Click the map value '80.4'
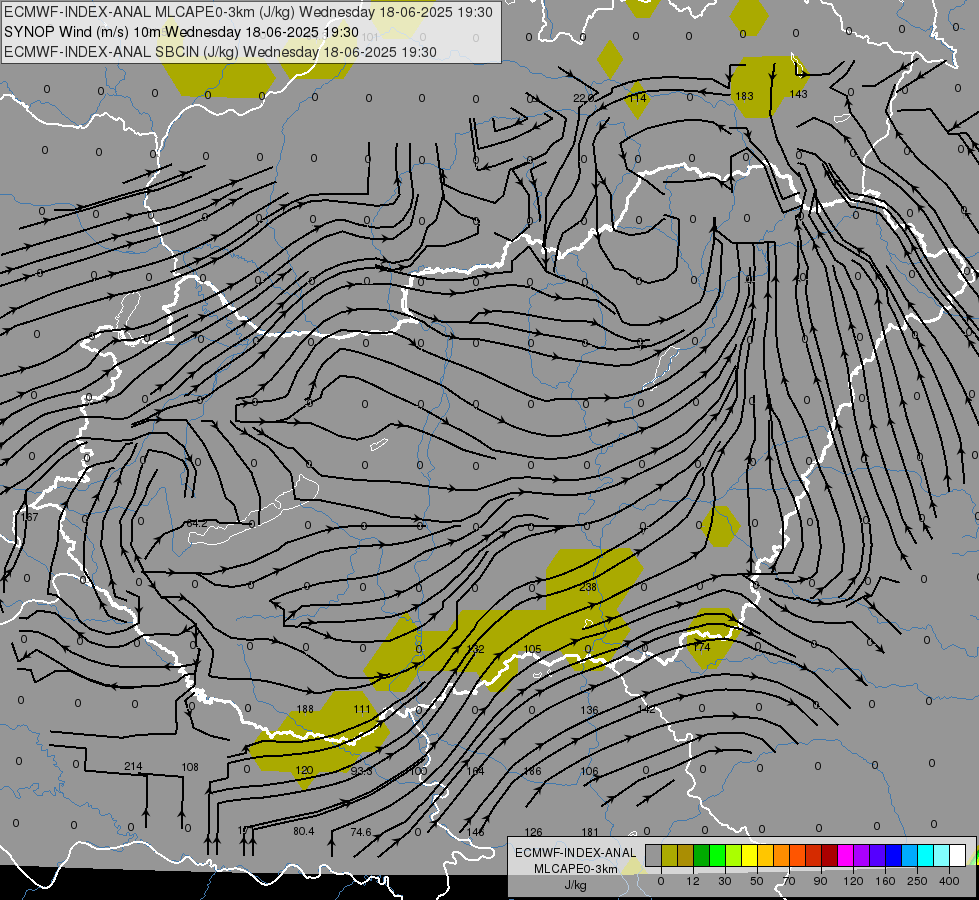 coord(303,831)
